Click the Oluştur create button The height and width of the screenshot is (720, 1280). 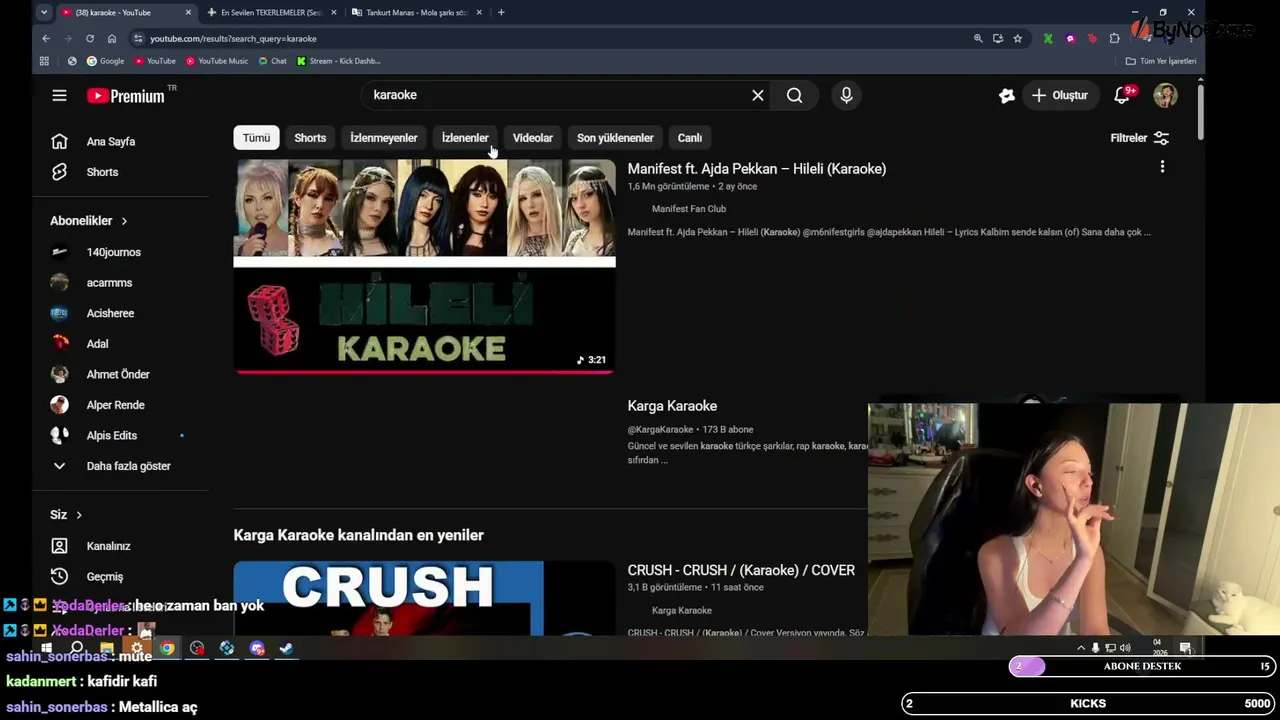(1060, 95)
